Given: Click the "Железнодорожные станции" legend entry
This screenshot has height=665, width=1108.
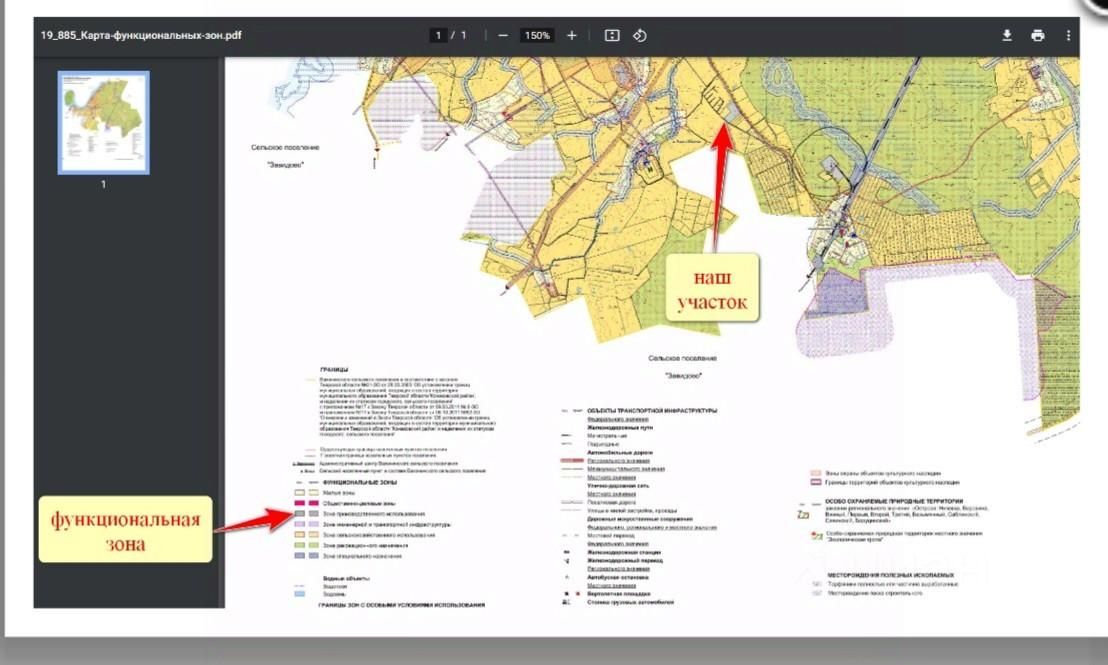Looking at the screenshot, I should tap(624, 553).
